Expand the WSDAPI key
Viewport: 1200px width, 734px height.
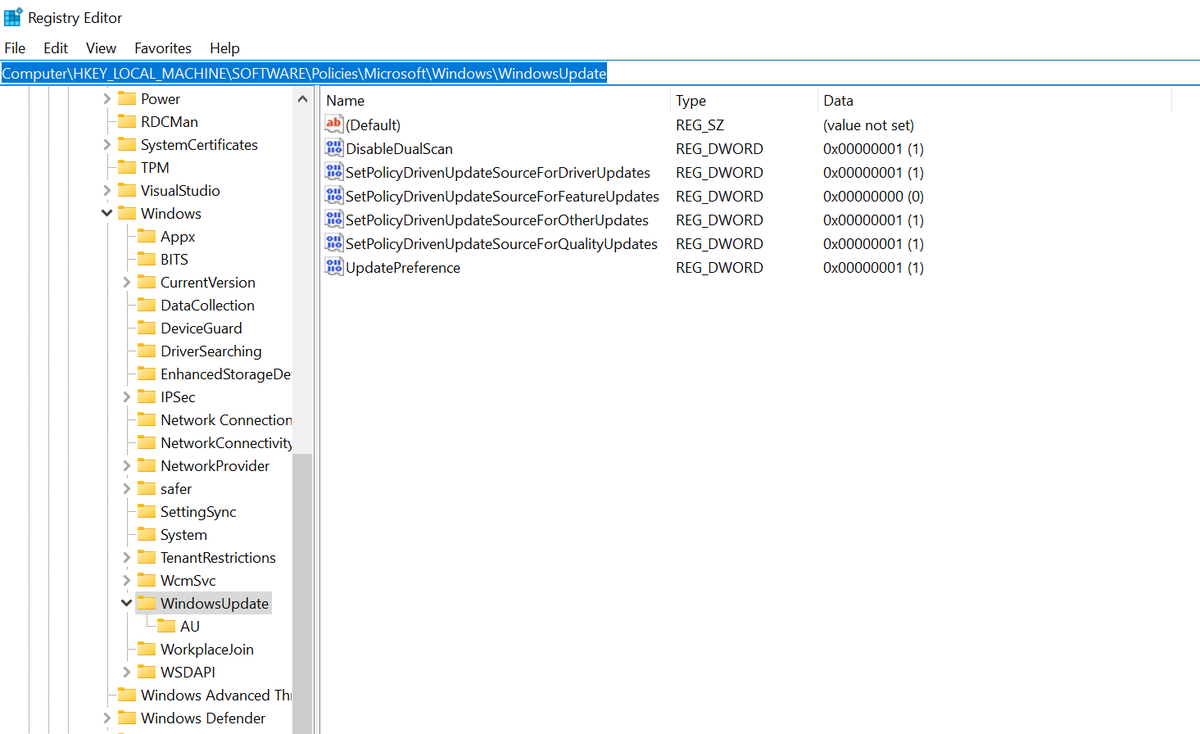[x=127, y=673]
